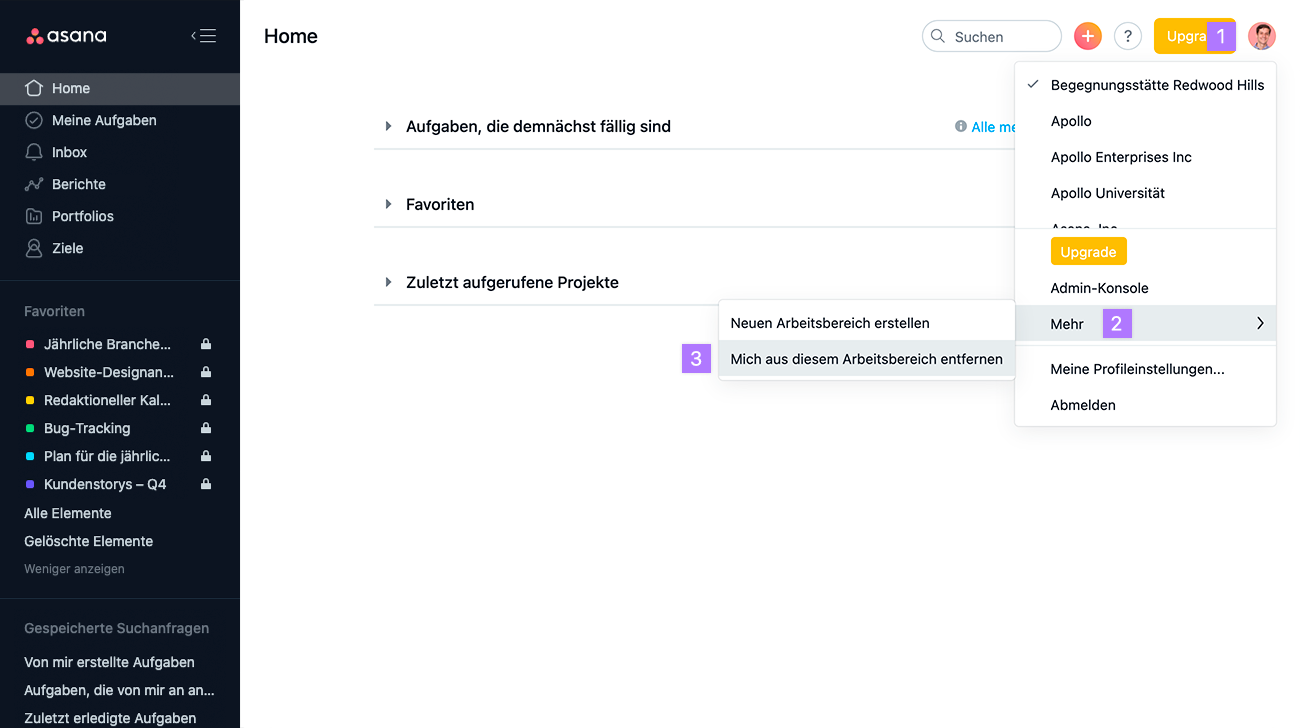This screenshot has height=728, width=1300.
Task: Open the Website-Designan project
Action: [109, 372]
